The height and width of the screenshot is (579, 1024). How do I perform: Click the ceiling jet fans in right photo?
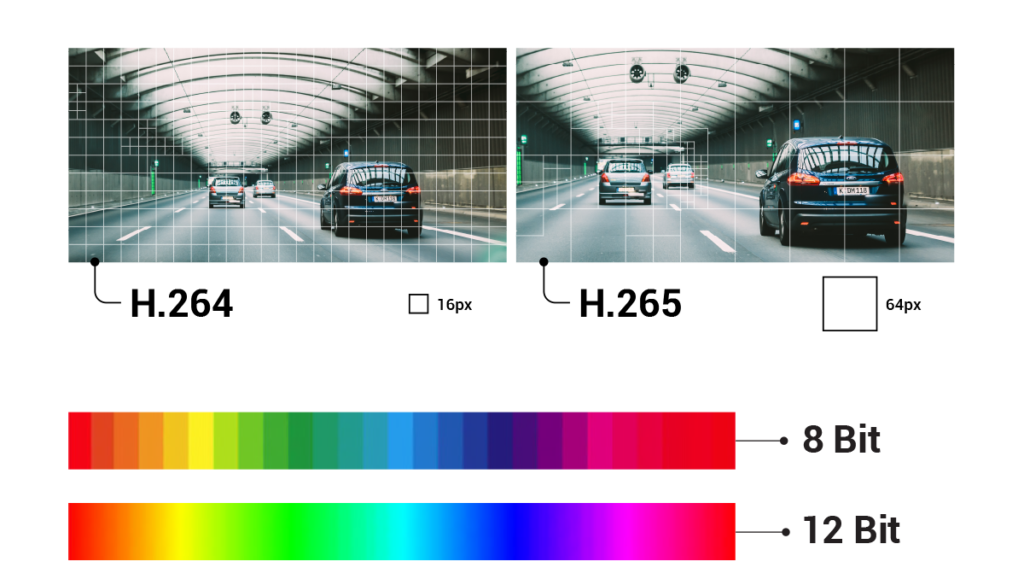(x=659, y=73)
